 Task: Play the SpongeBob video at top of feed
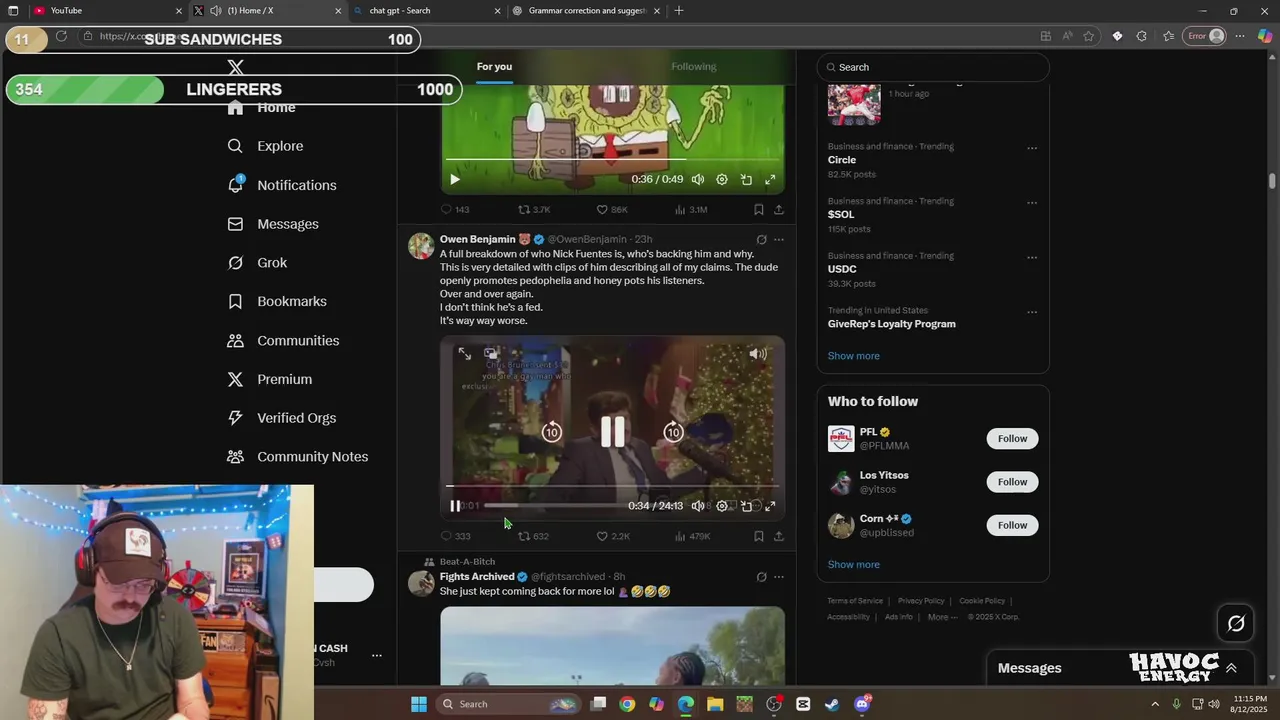[x=454, y=180]
